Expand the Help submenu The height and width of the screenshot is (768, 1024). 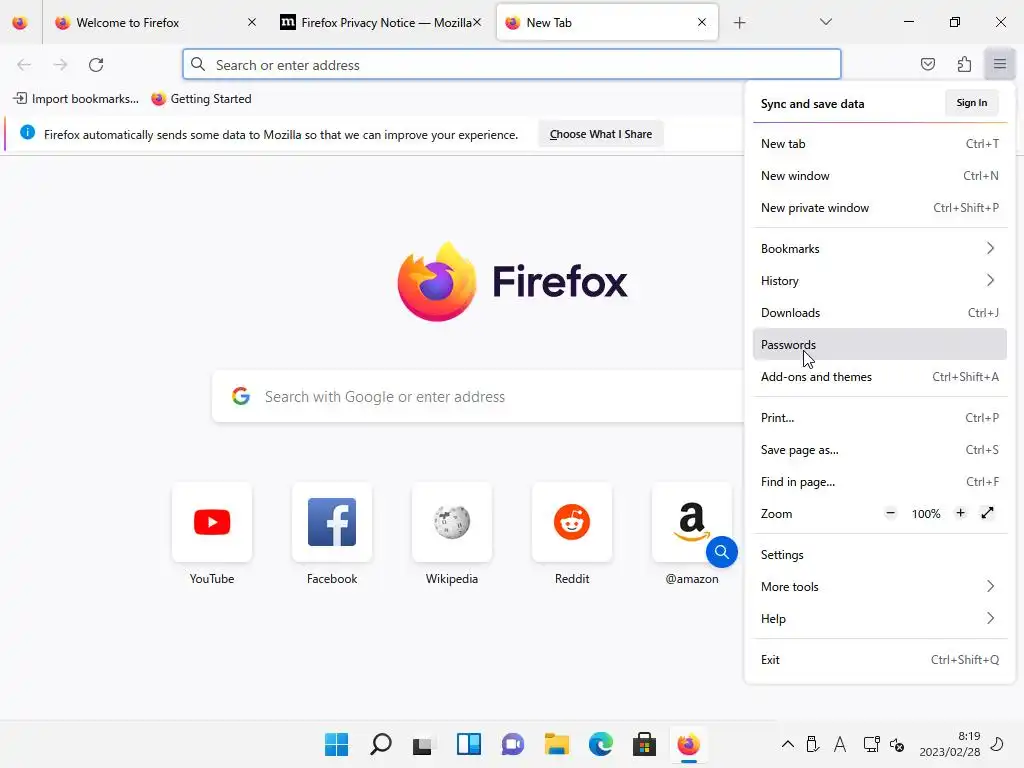[x=880, y=619]
